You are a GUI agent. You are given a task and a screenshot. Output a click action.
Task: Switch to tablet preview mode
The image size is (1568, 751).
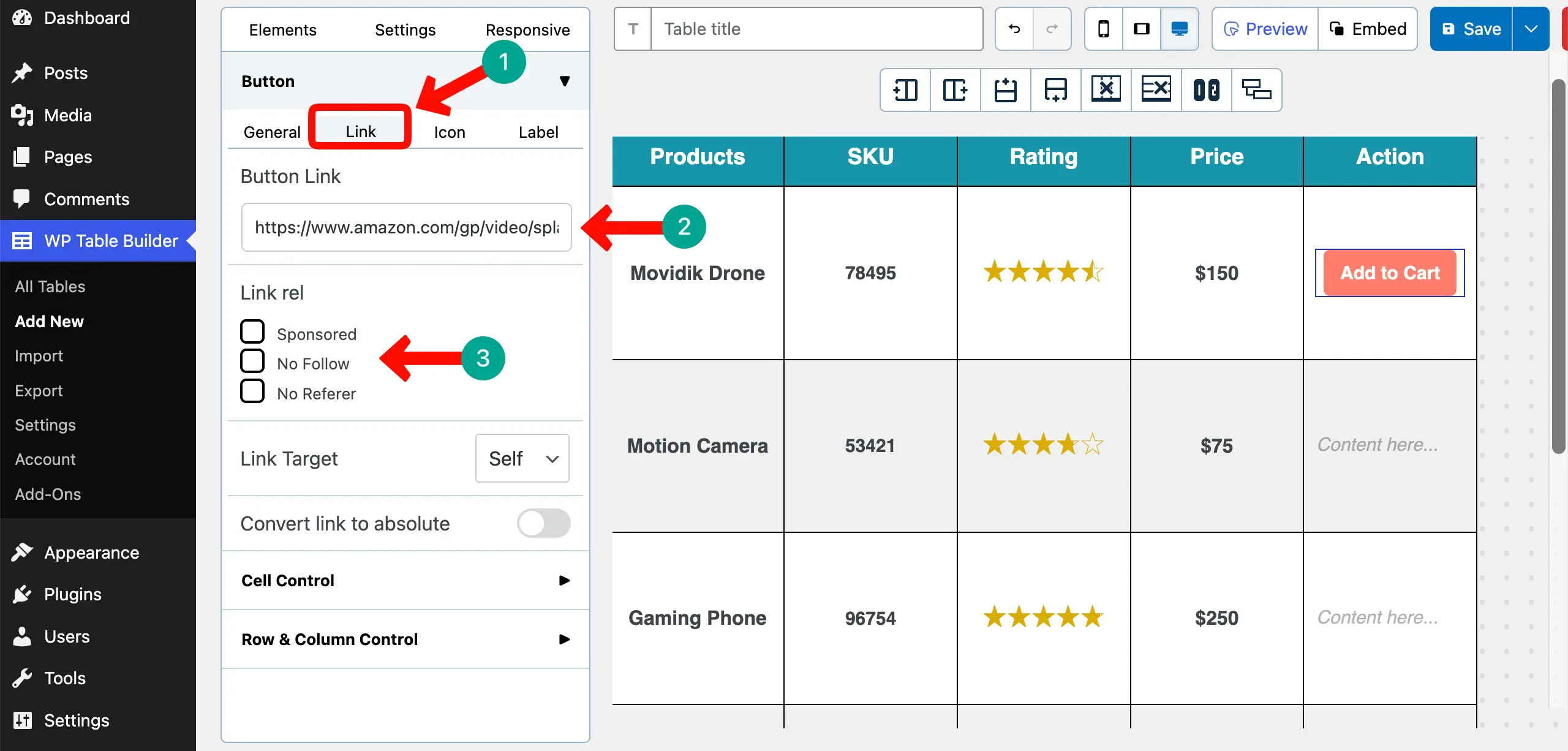pyautogui.click(x=1141, y=28)
